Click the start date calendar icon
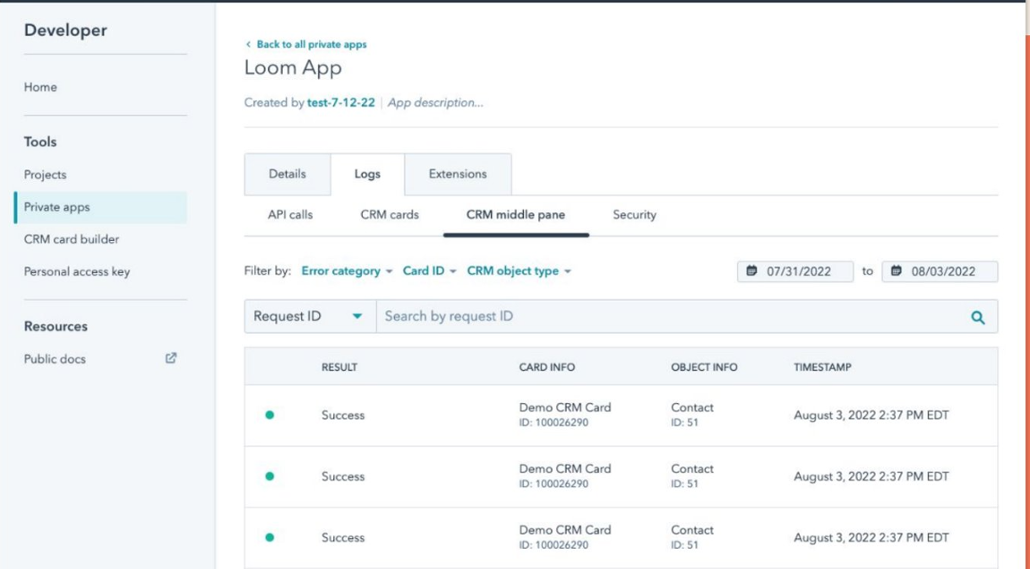 (x=751, y=271)
